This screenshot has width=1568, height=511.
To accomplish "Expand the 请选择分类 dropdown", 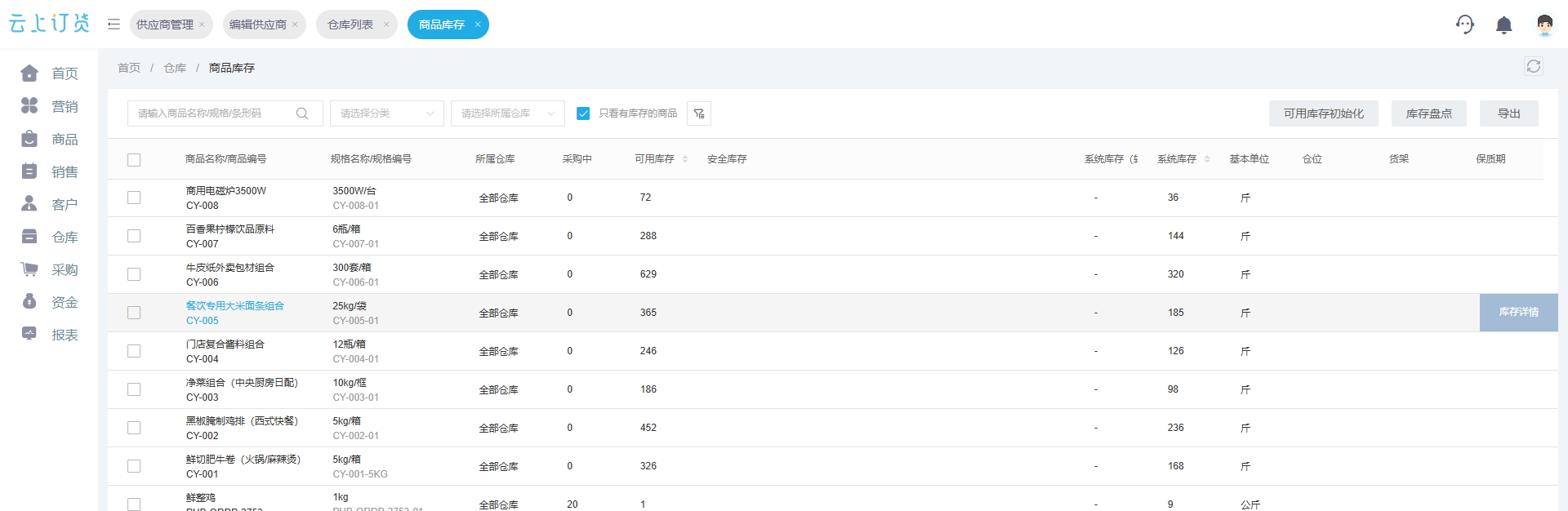I will [x=387, y=113].
